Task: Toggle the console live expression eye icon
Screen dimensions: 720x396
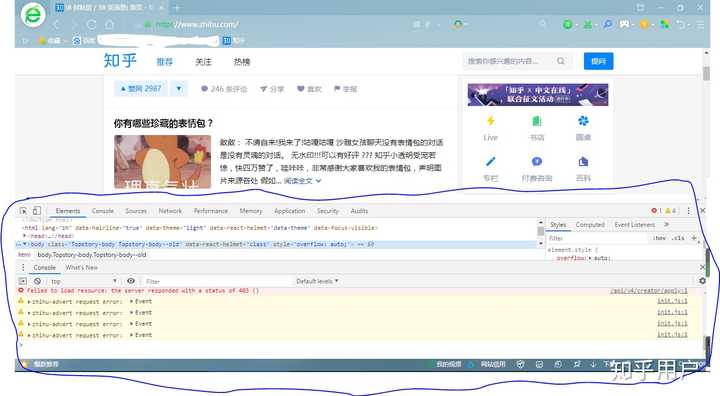Action: tap(131, 281)
